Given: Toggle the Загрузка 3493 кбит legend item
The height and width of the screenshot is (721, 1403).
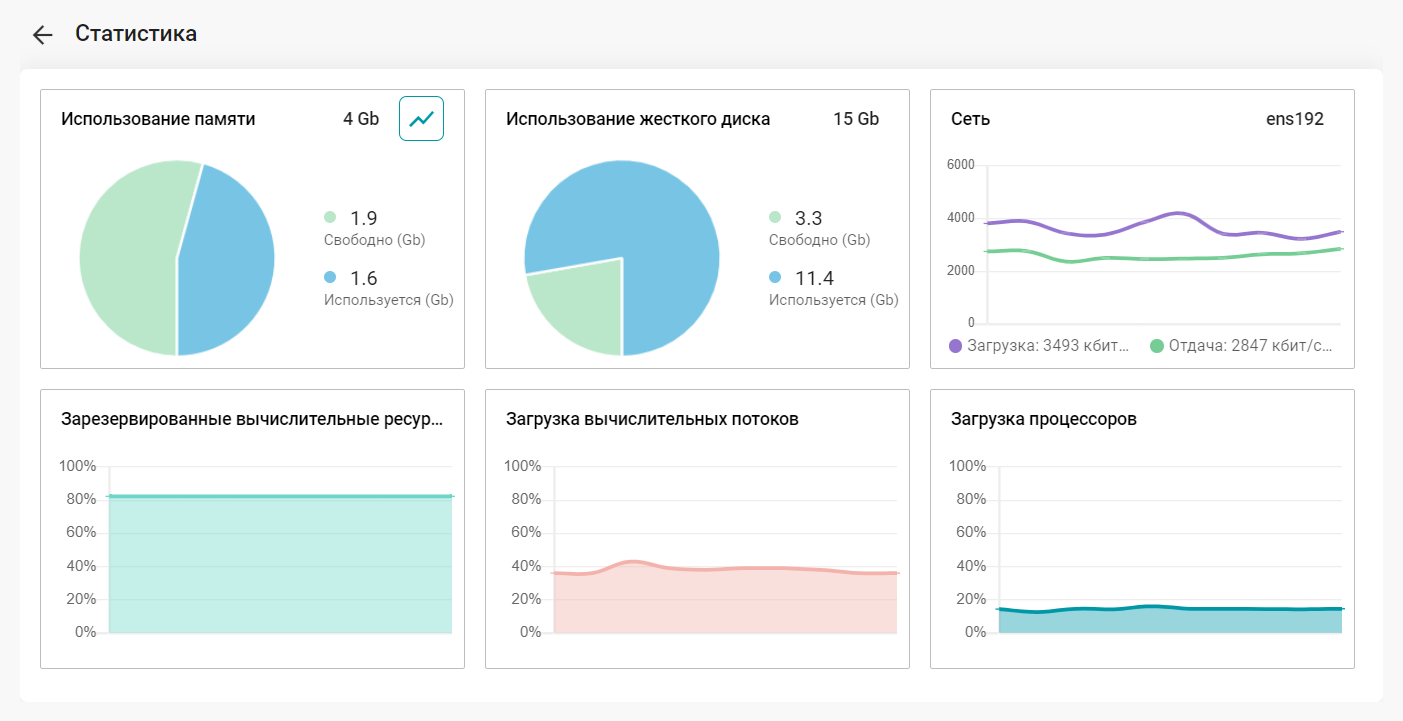Looking at the screenshot, I should click(x=1039, y=346).
